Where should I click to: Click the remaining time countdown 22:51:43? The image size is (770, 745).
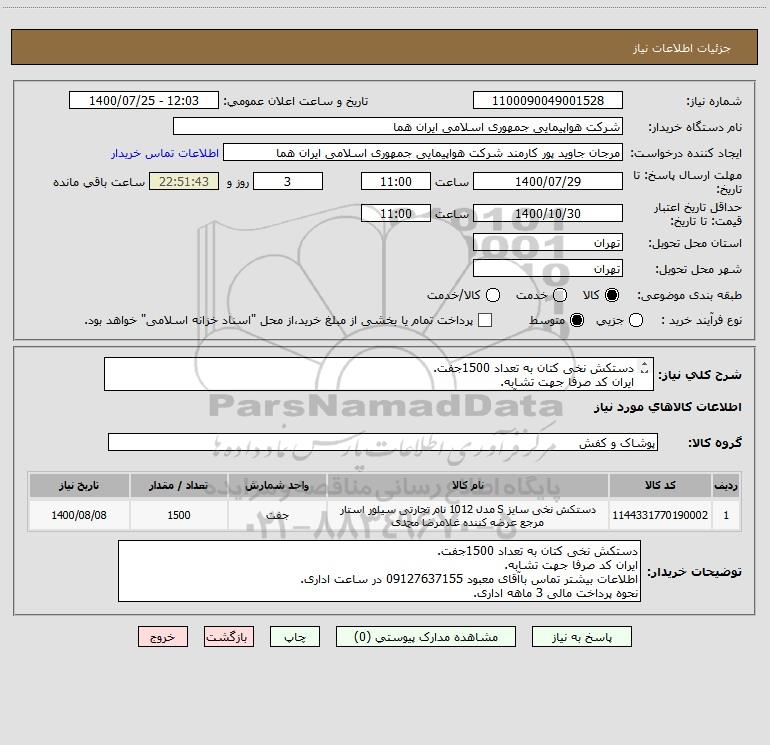click(184, 181)
